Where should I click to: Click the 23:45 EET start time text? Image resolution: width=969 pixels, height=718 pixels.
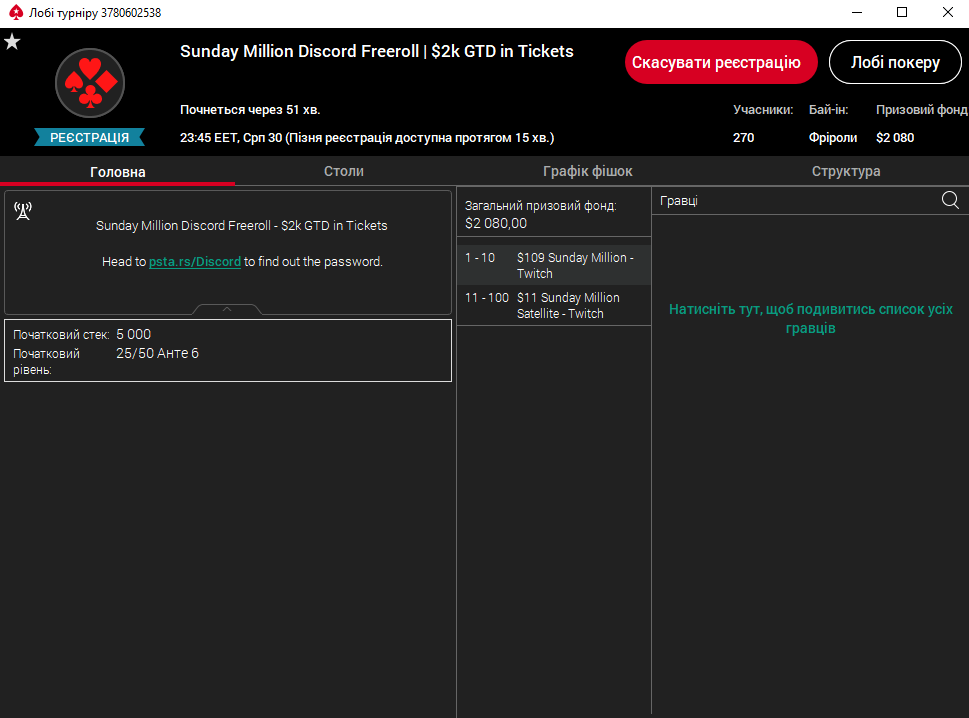click(x=367, y=138)
